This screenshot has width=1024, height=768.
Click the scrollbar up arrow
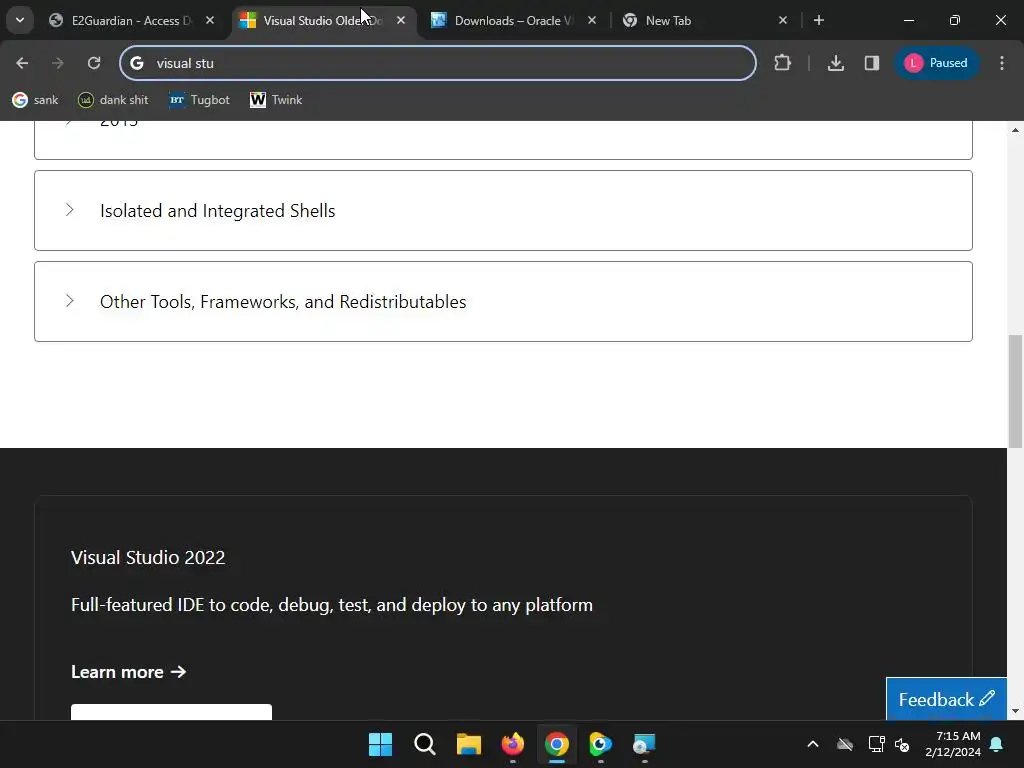click(x=1015, y=130)
